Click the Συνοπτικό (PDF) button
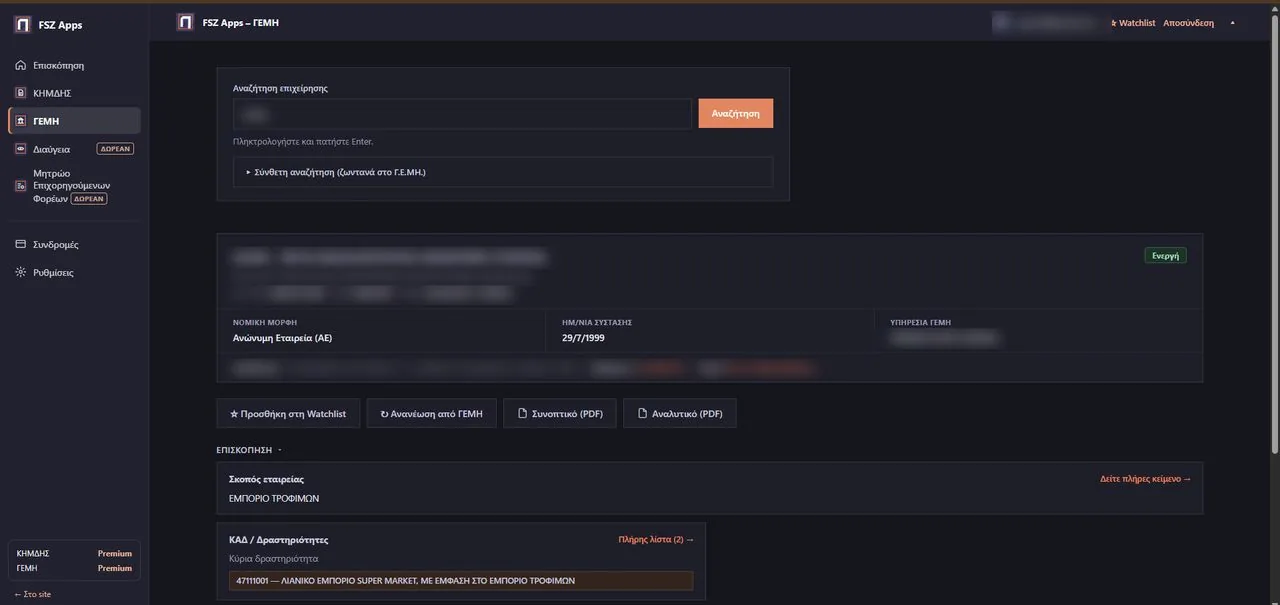The image size is (1280, 605). pos(560,414)
